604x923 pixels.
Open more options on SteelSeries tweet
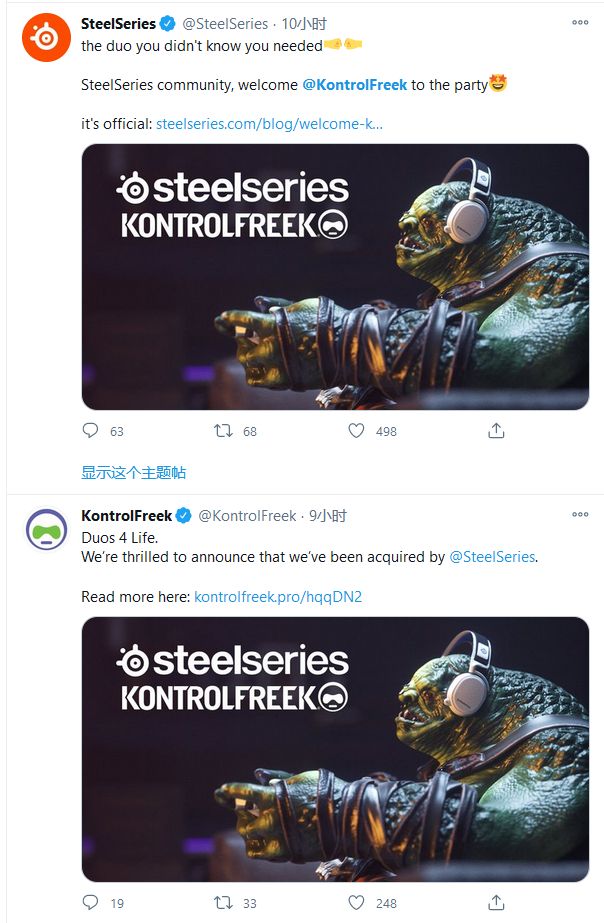580,22
